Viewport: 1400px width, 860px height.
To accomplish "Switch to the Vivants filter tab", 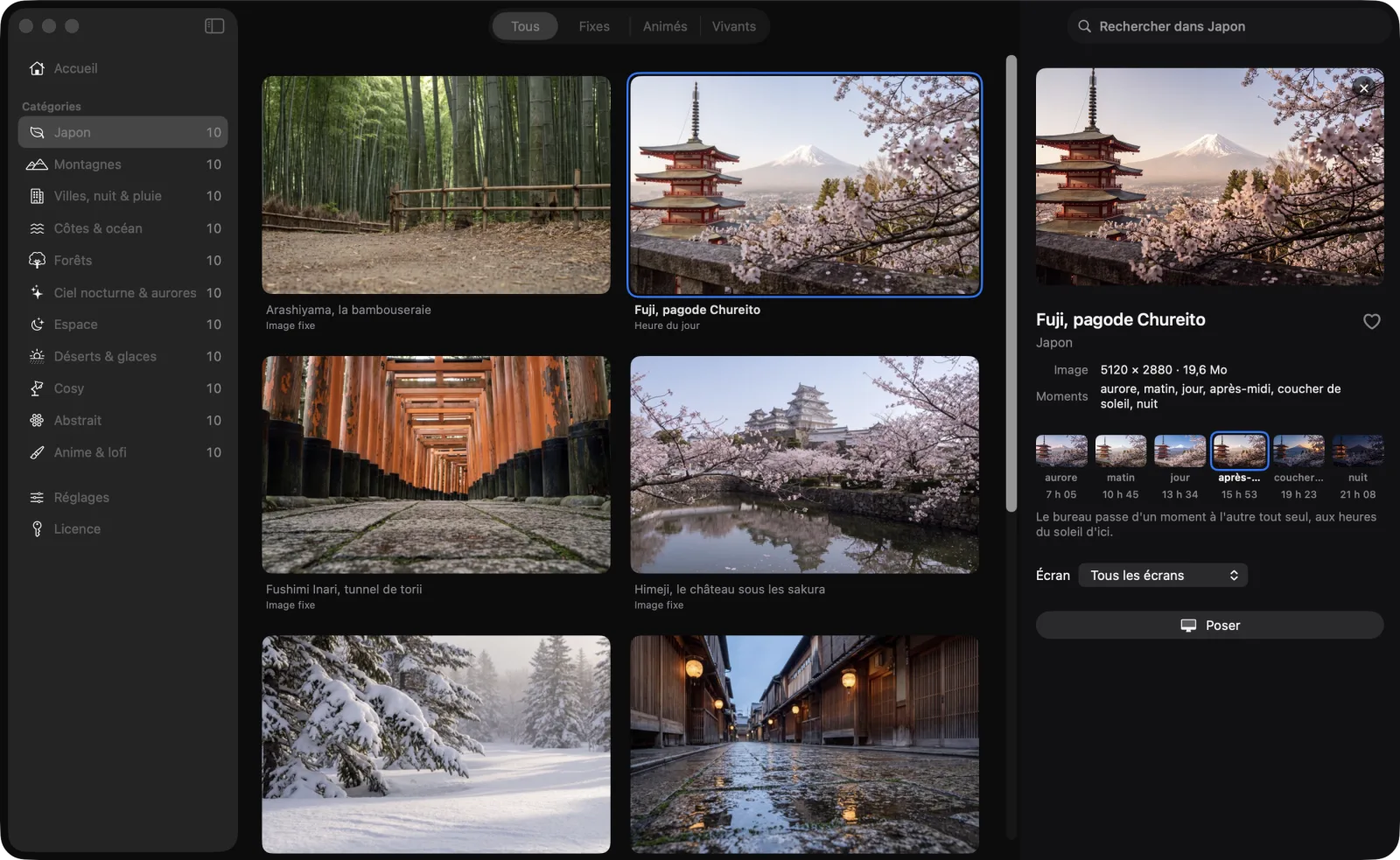I will click(734, 26).
